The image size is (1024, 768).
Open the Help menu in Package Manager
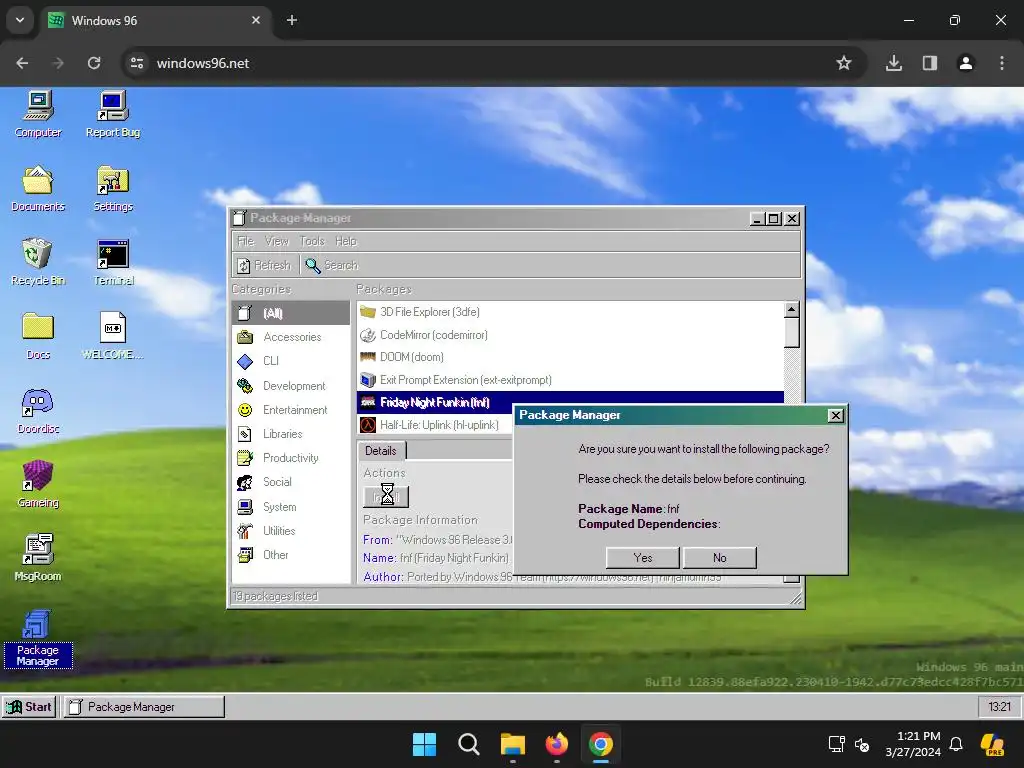pyautogui.click(x=346, y=241)
